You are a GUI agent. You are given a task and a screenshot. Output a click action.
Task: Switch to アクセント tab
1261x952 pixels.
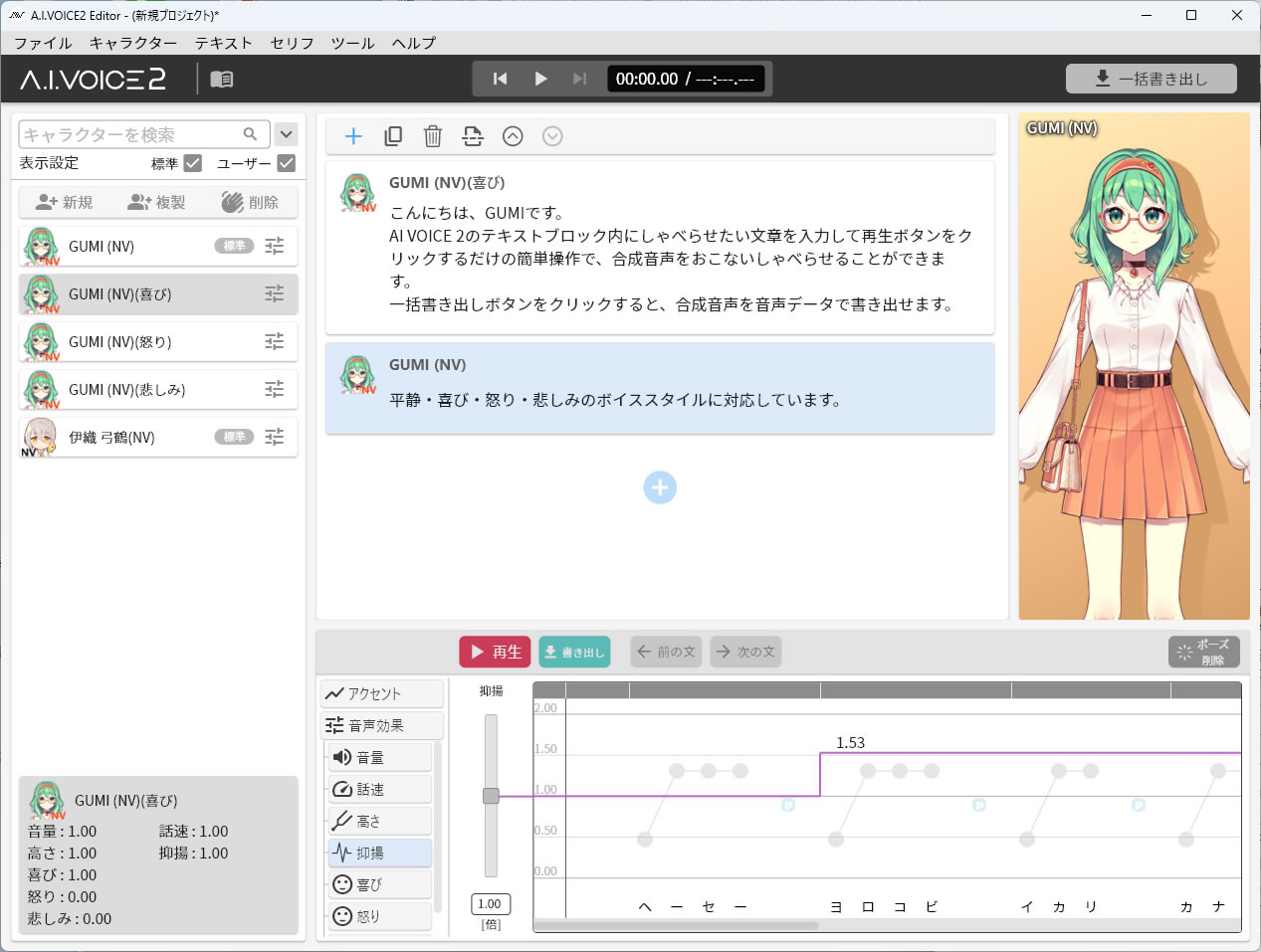coord(382,693)
